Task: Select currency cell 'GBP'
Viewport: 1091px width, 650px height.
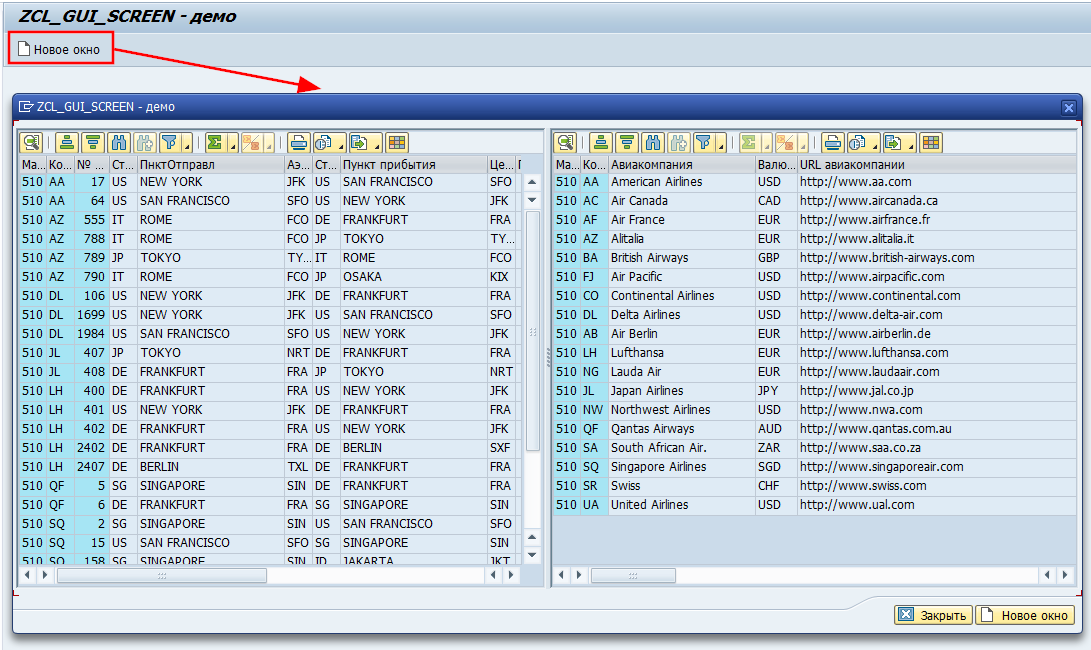Action: (776, 258)
